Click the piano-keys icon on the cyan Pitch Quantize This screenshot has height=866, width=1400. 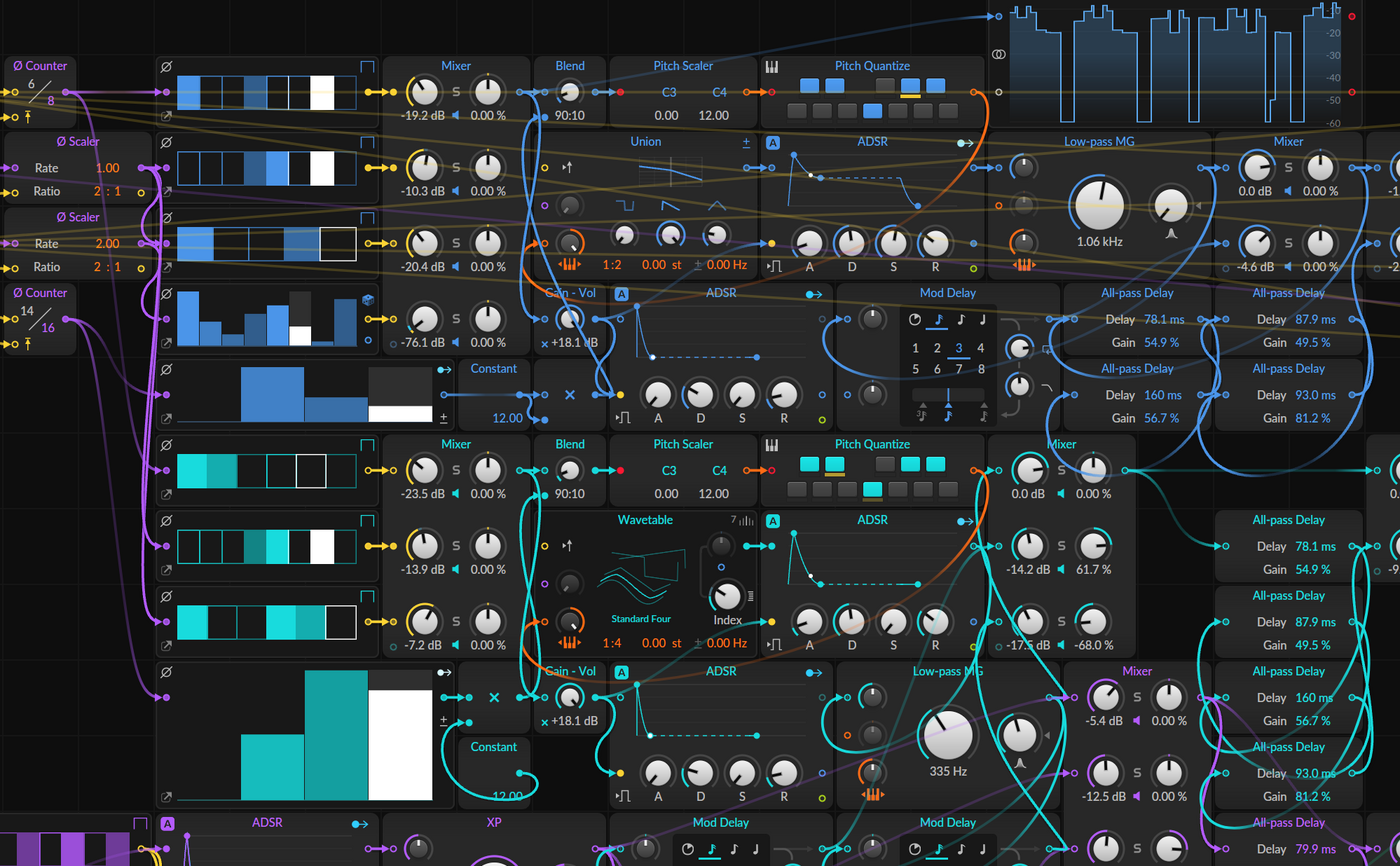[772, 445]
